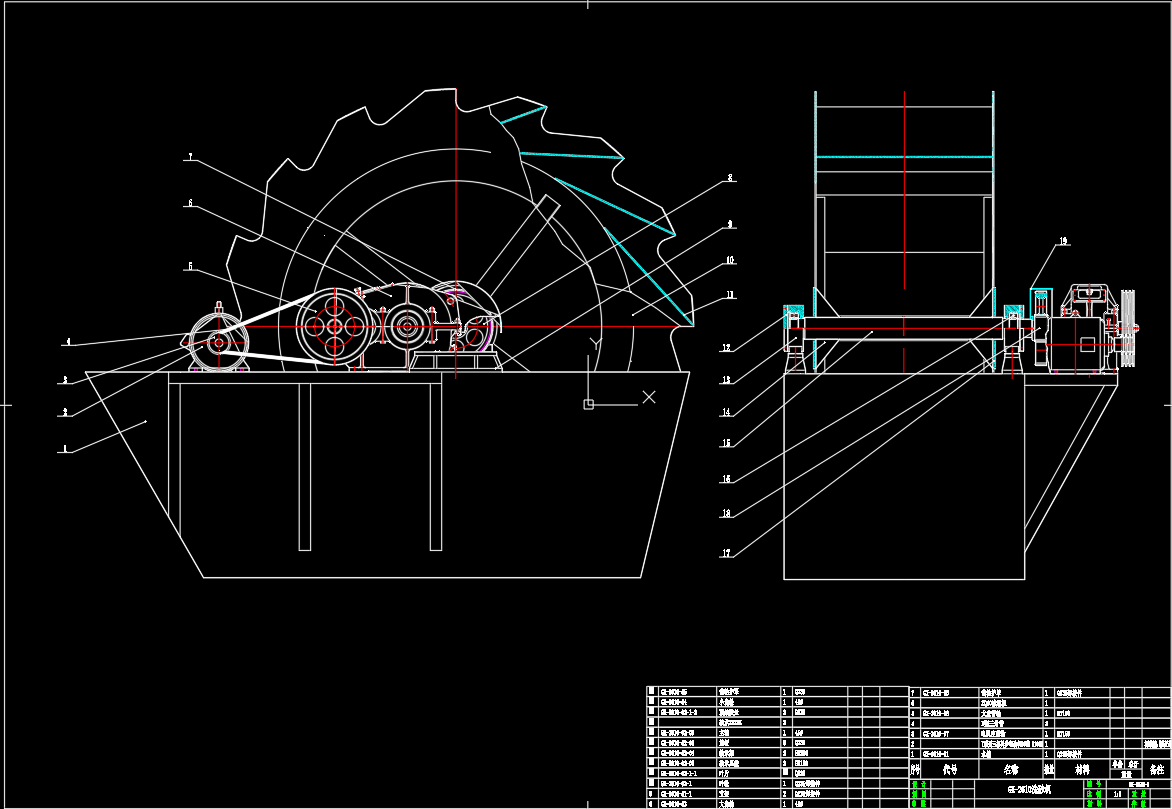
Task: Select callout number 19 above the motor
Action: coord(1063,241)
